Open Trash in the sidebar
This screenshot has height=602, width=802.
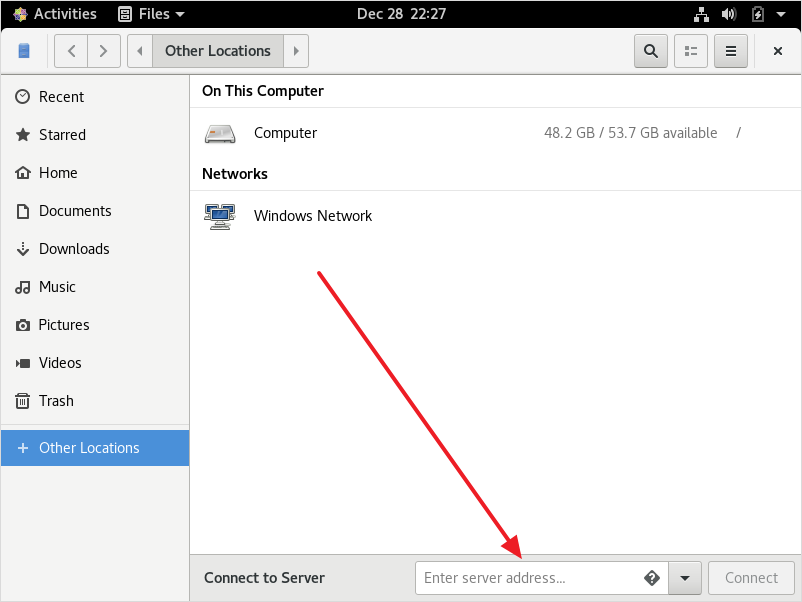[x=95, y=400]
